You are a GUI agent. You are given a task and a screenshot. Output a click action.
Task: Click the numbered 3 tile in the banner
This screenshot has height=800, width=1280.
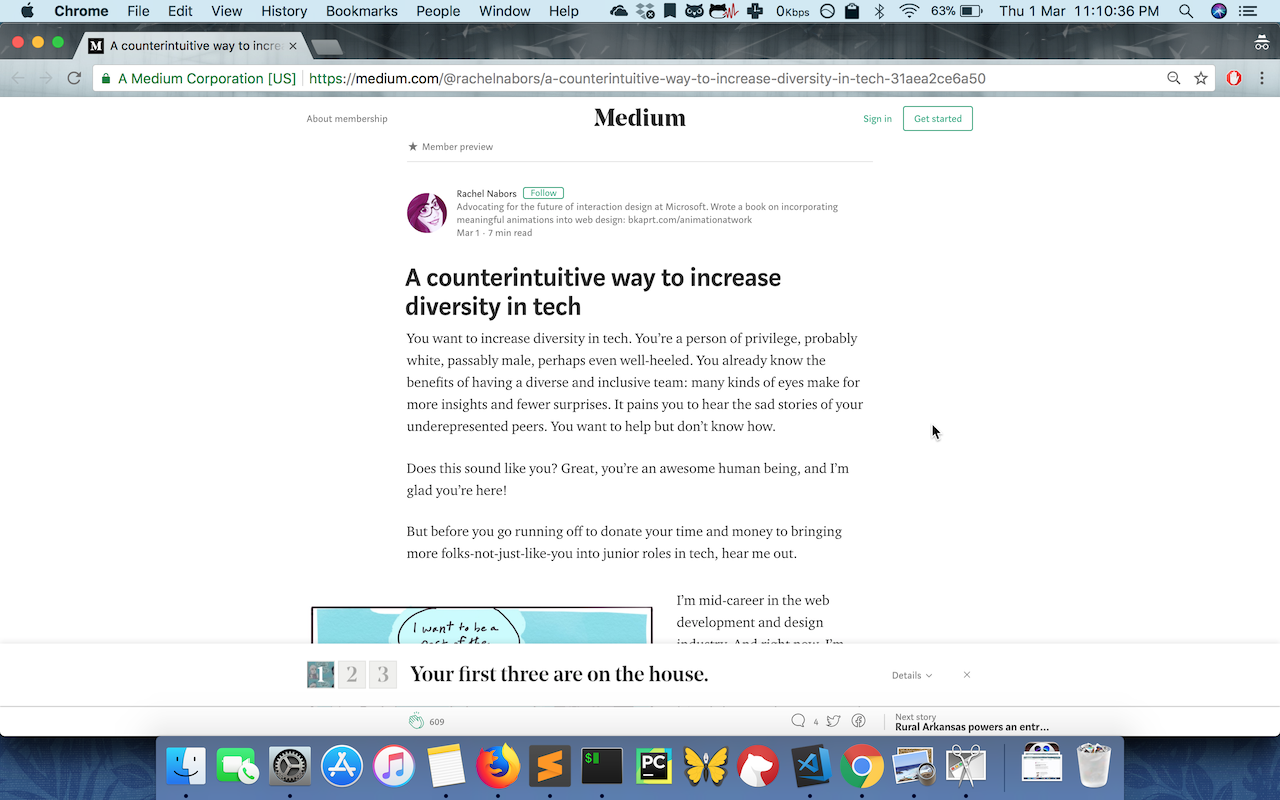pyautogui.click(x=383, y=675)
